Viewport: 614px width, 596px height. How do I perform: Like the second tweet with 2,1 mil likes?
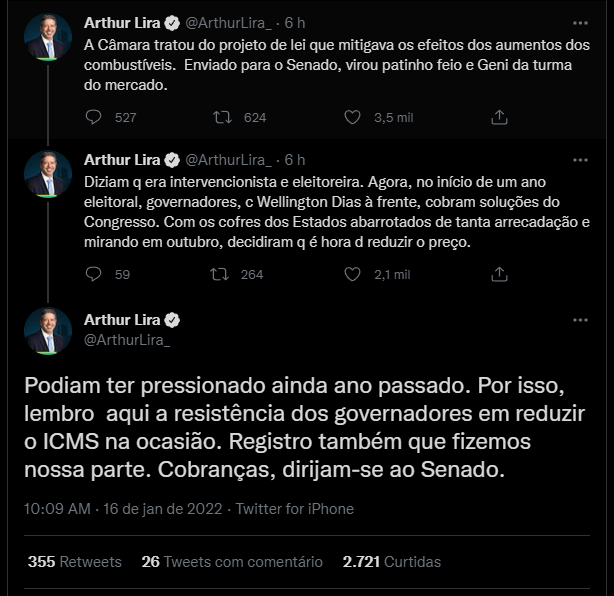click(x=352, y=274)
